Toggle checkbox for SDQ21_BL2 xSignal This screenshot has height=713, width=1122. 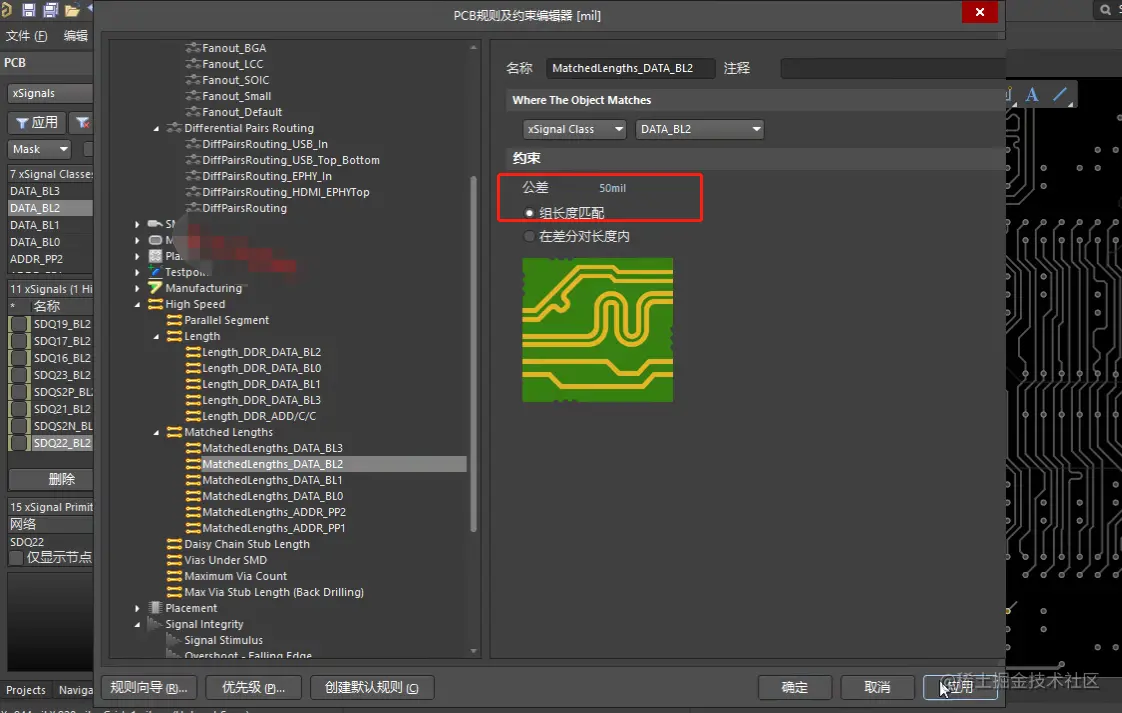pyautogui.click(x=20, y=409)
